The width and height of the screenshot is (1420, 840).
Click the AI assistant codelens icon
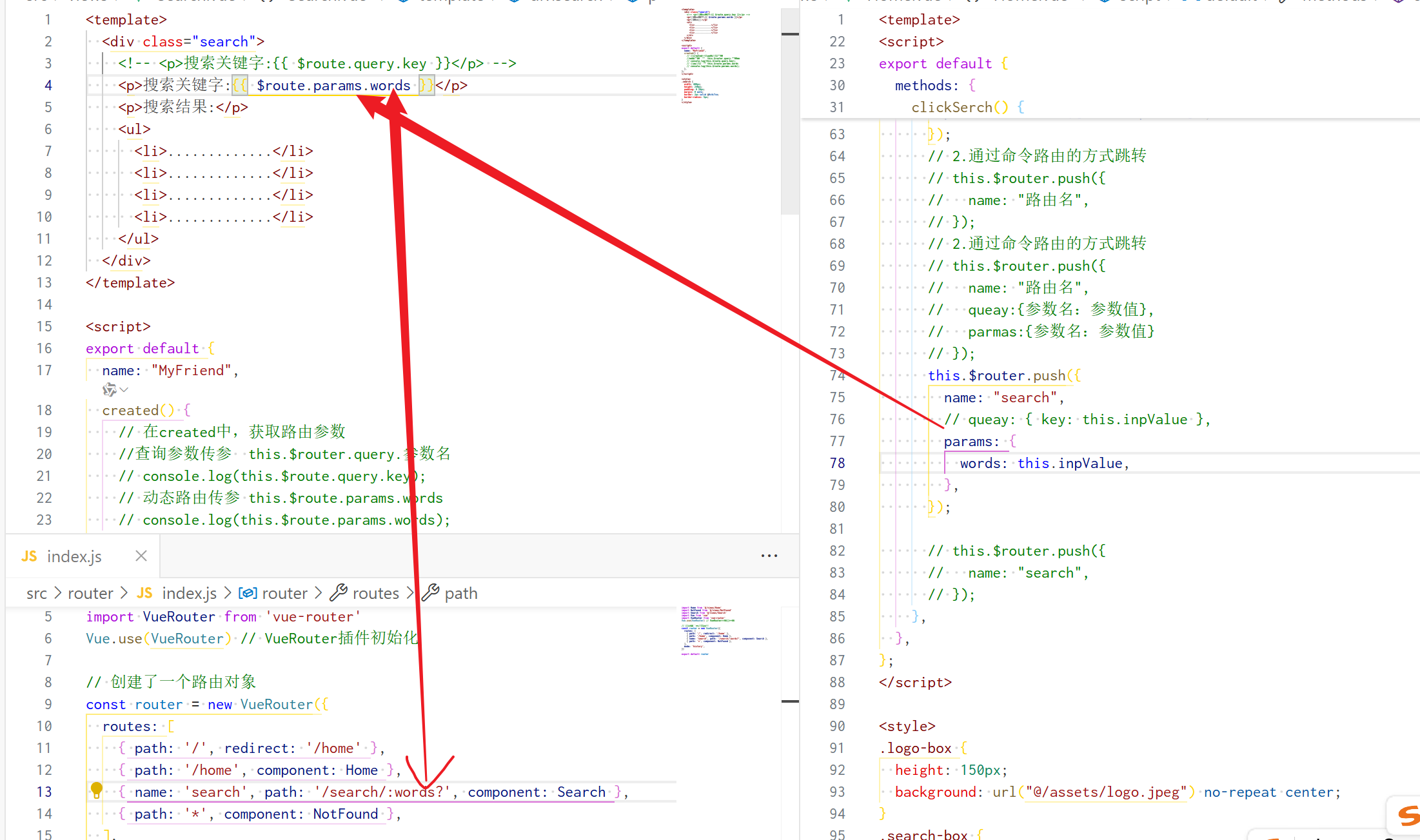(x=109, y=390)
